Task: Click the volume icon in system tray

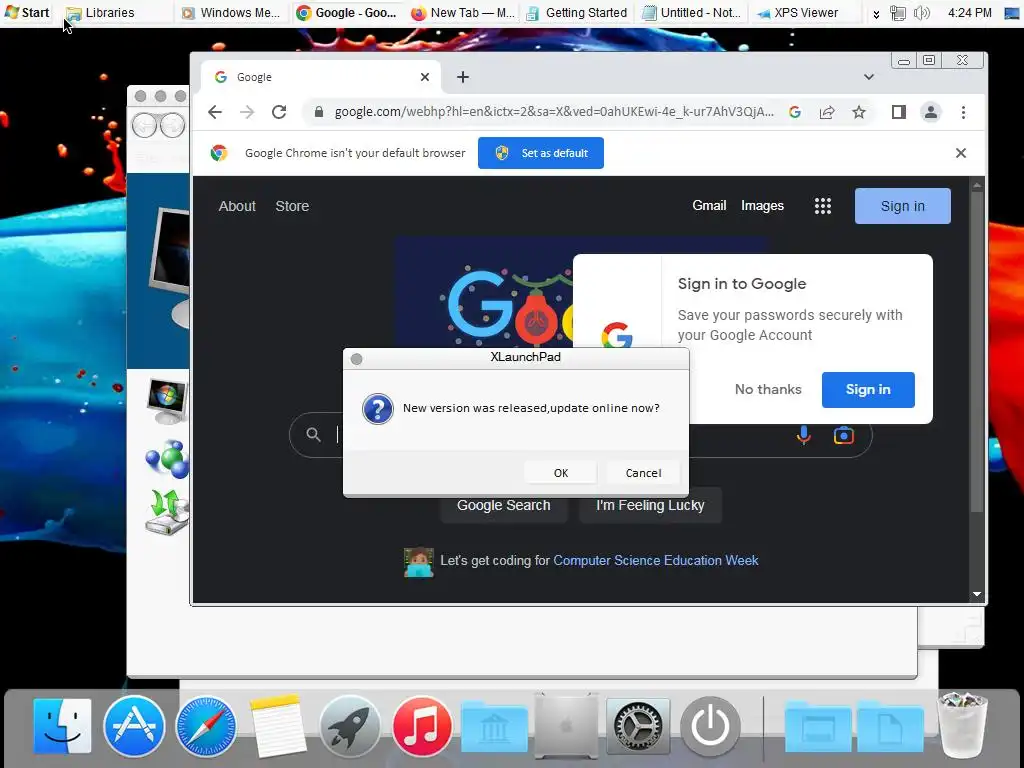Action: [921, 13]
